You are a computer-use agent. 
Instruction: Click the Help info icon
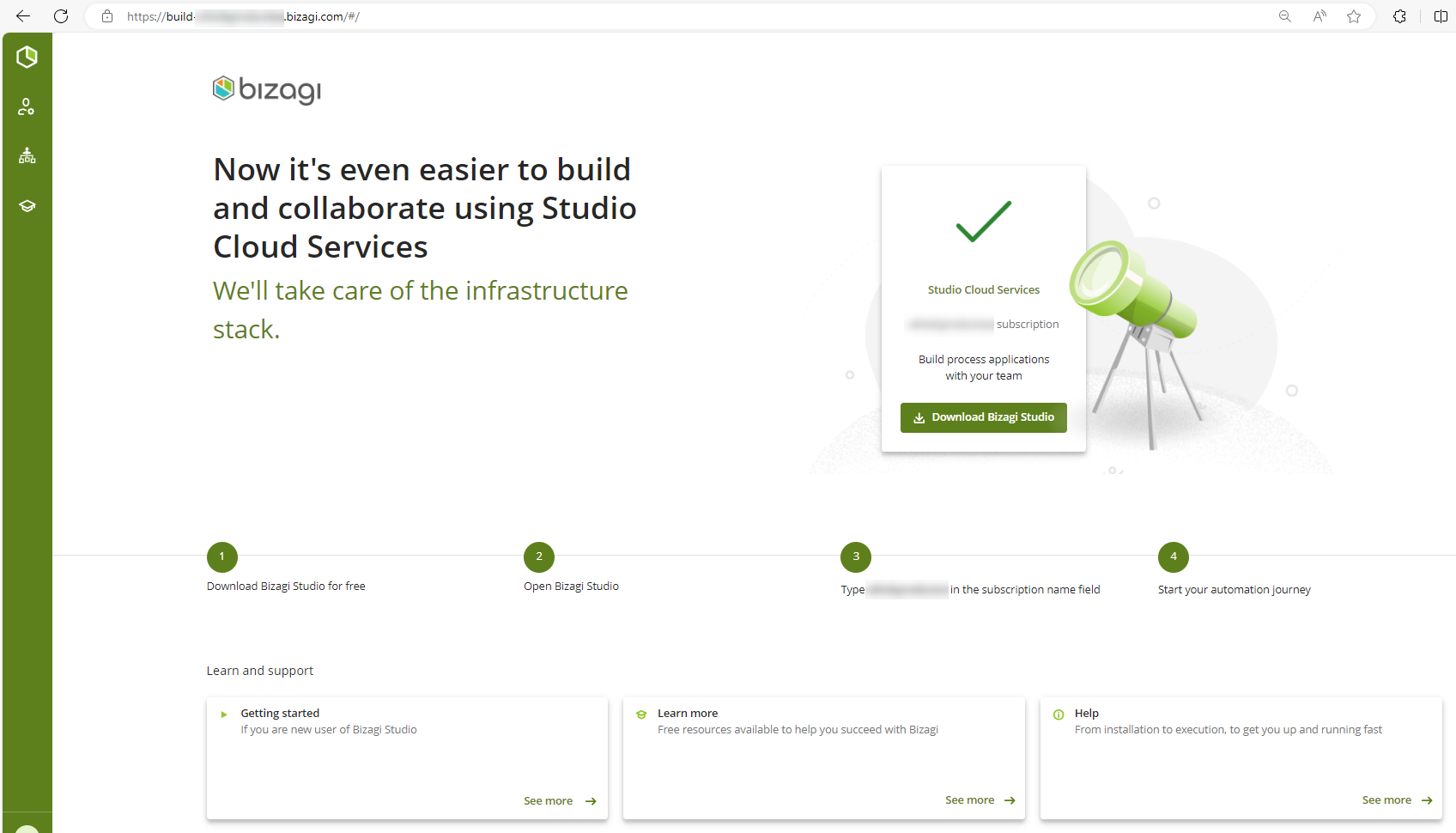(x=1059, y=714)
